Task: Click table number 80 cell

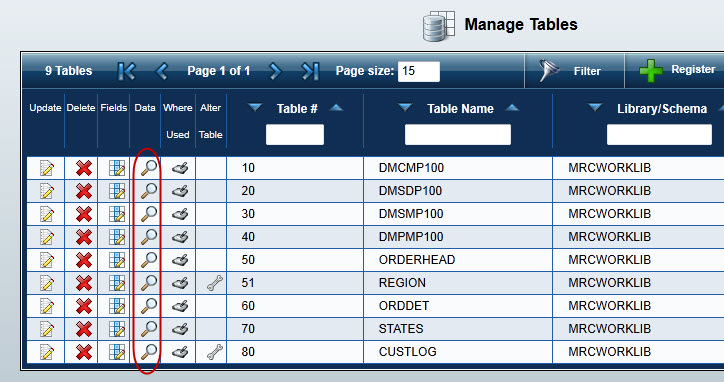Action: (295, 352)
